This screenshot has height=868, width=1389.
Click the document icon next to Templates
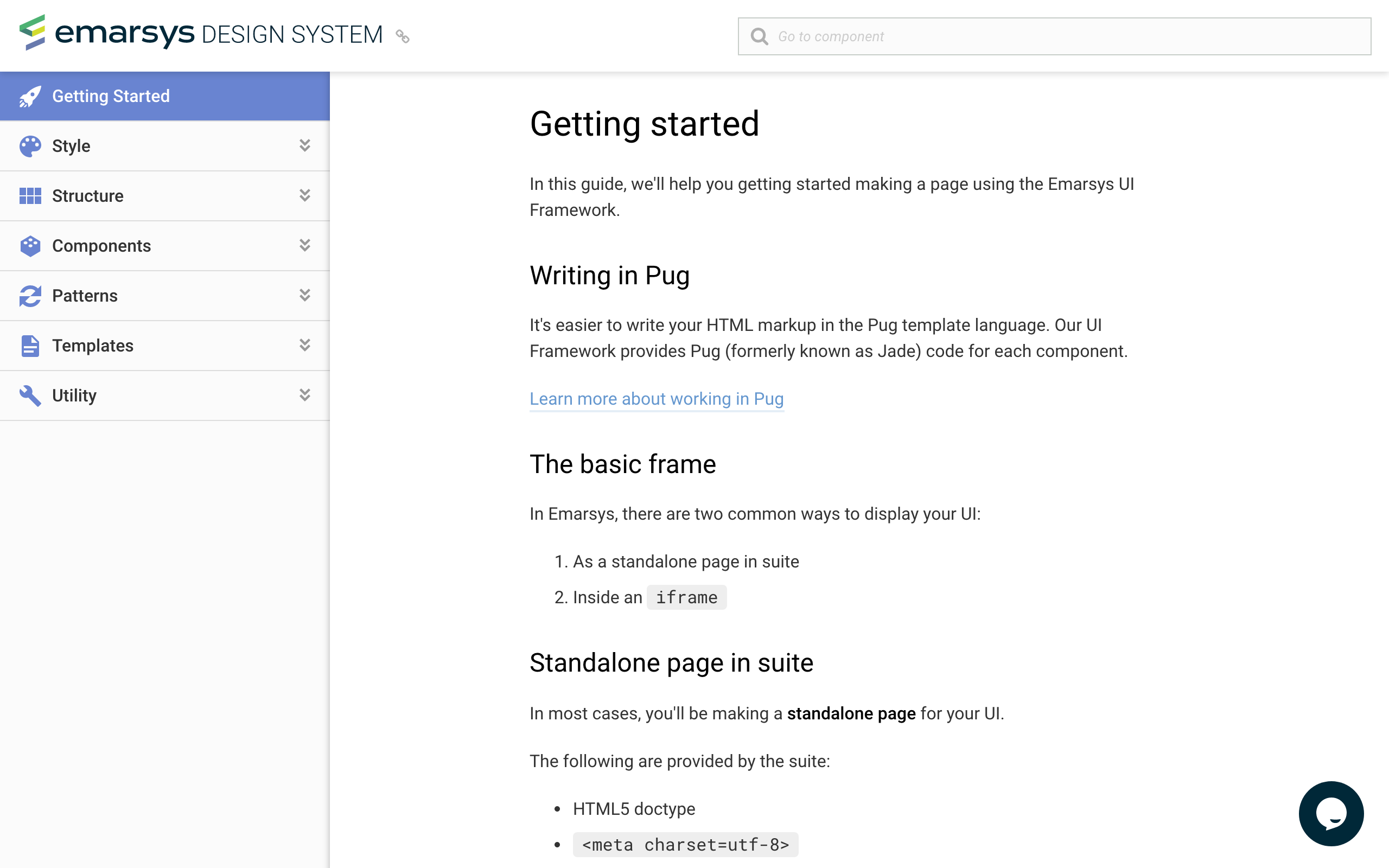[x=30, y=346]
